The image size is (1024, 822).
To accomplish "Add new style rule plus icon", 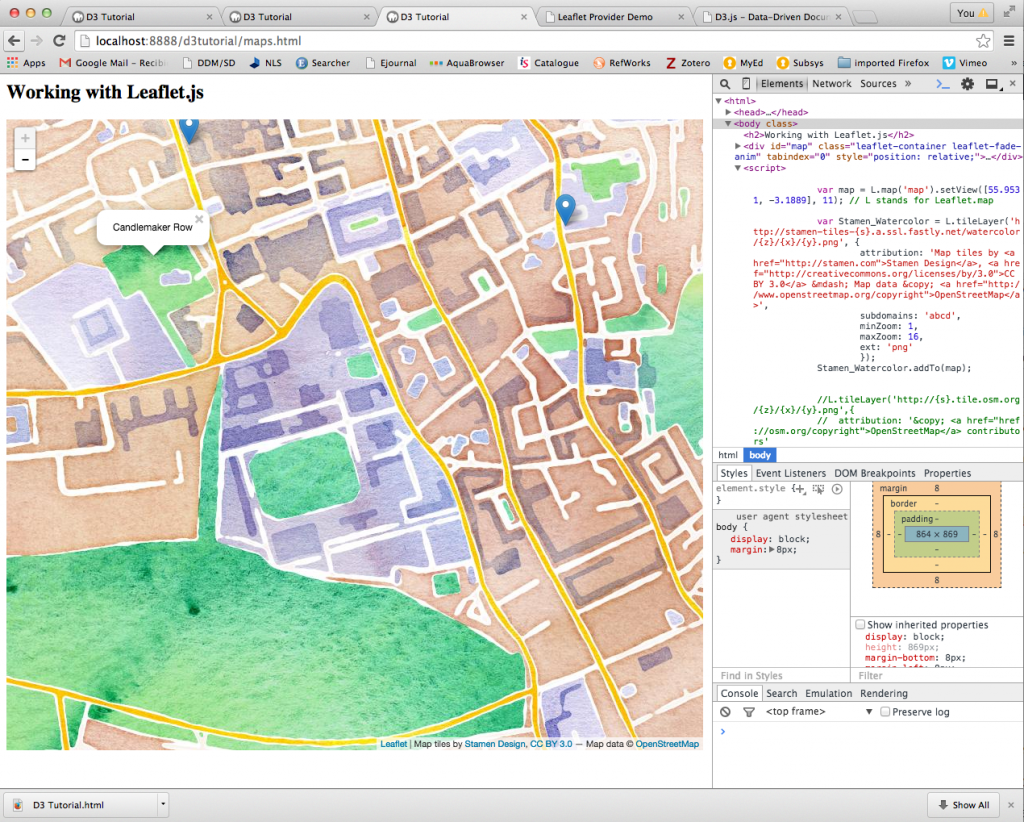I will pos(799,489).
